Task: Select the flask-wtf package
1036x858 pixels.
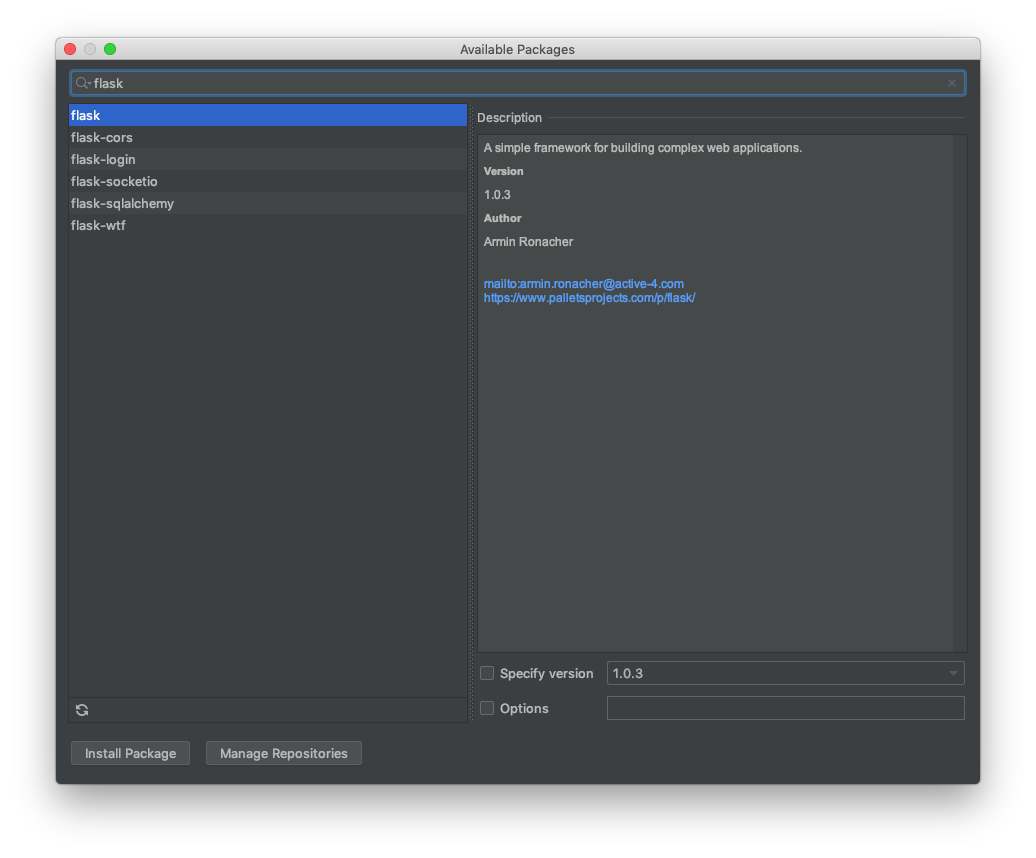Action: coord(268,225)
